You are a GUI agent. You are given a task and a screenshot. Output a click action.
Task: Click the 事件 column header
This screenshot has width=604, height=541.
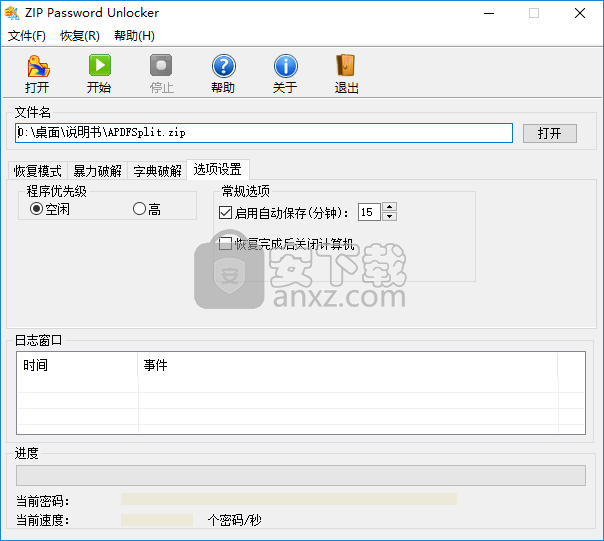pos(347,365)
